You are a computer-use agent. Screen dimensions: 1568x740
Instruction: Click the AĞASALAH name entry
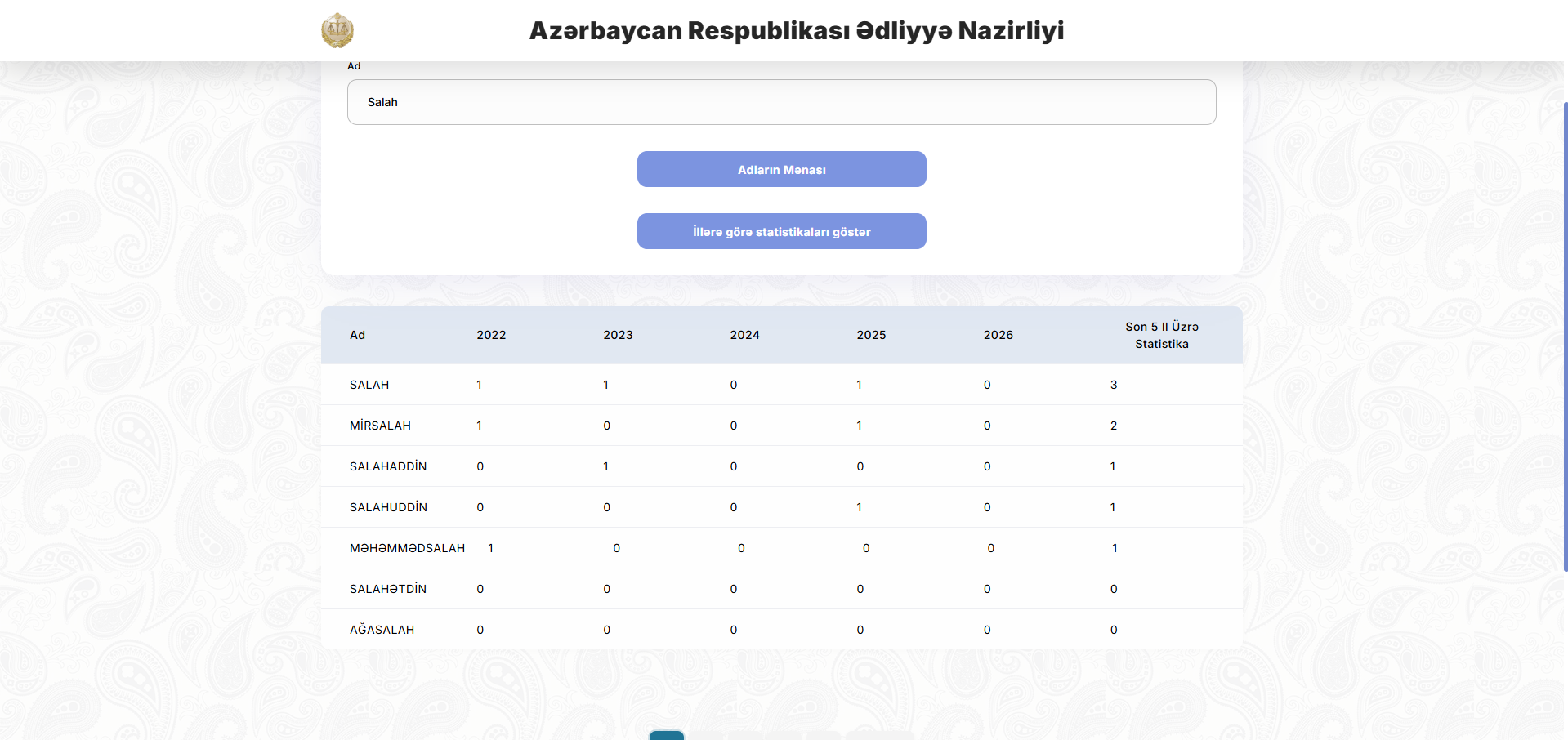382,630
